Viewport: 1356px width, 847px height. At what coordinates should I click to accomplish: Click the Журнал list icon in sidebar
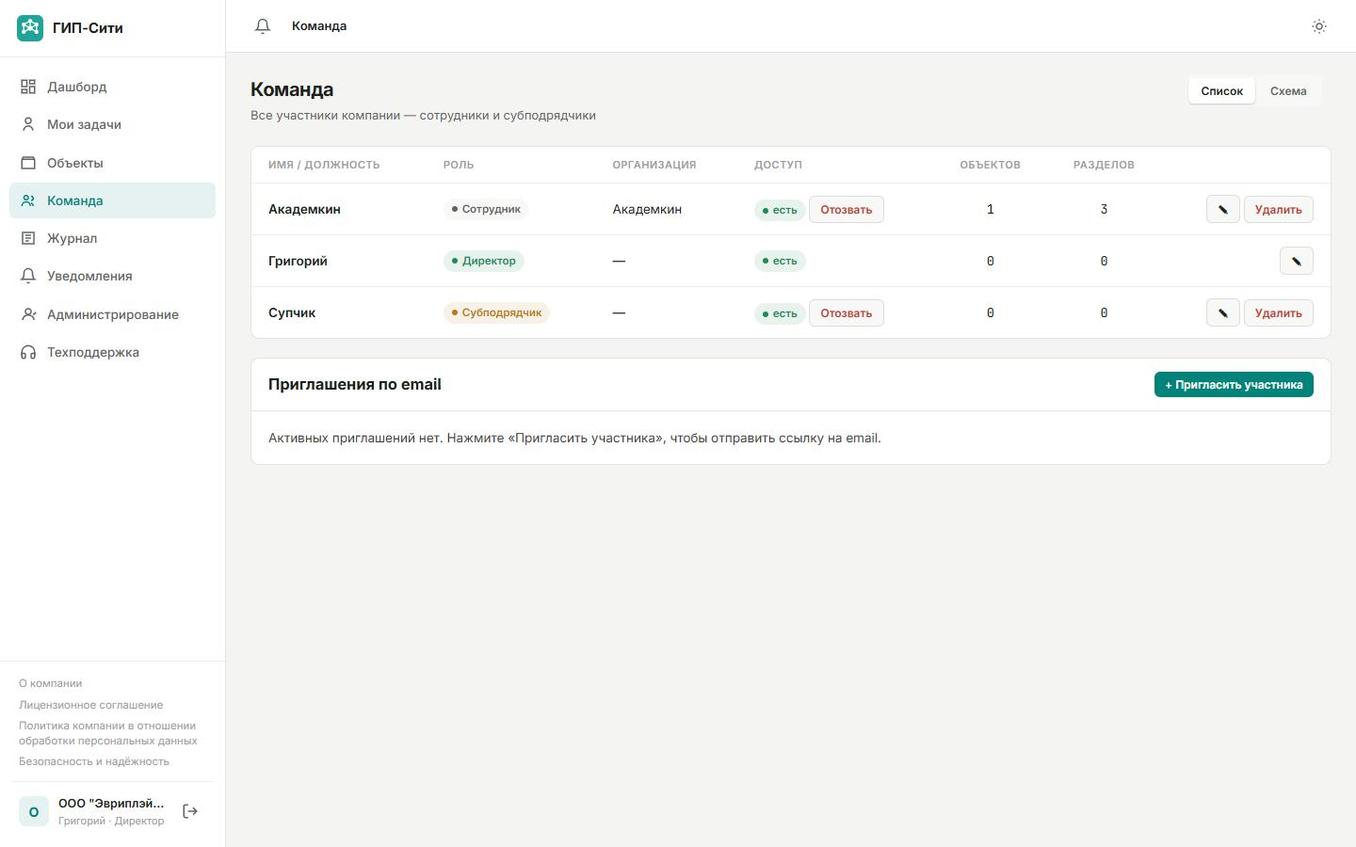[x=28, y=238]
